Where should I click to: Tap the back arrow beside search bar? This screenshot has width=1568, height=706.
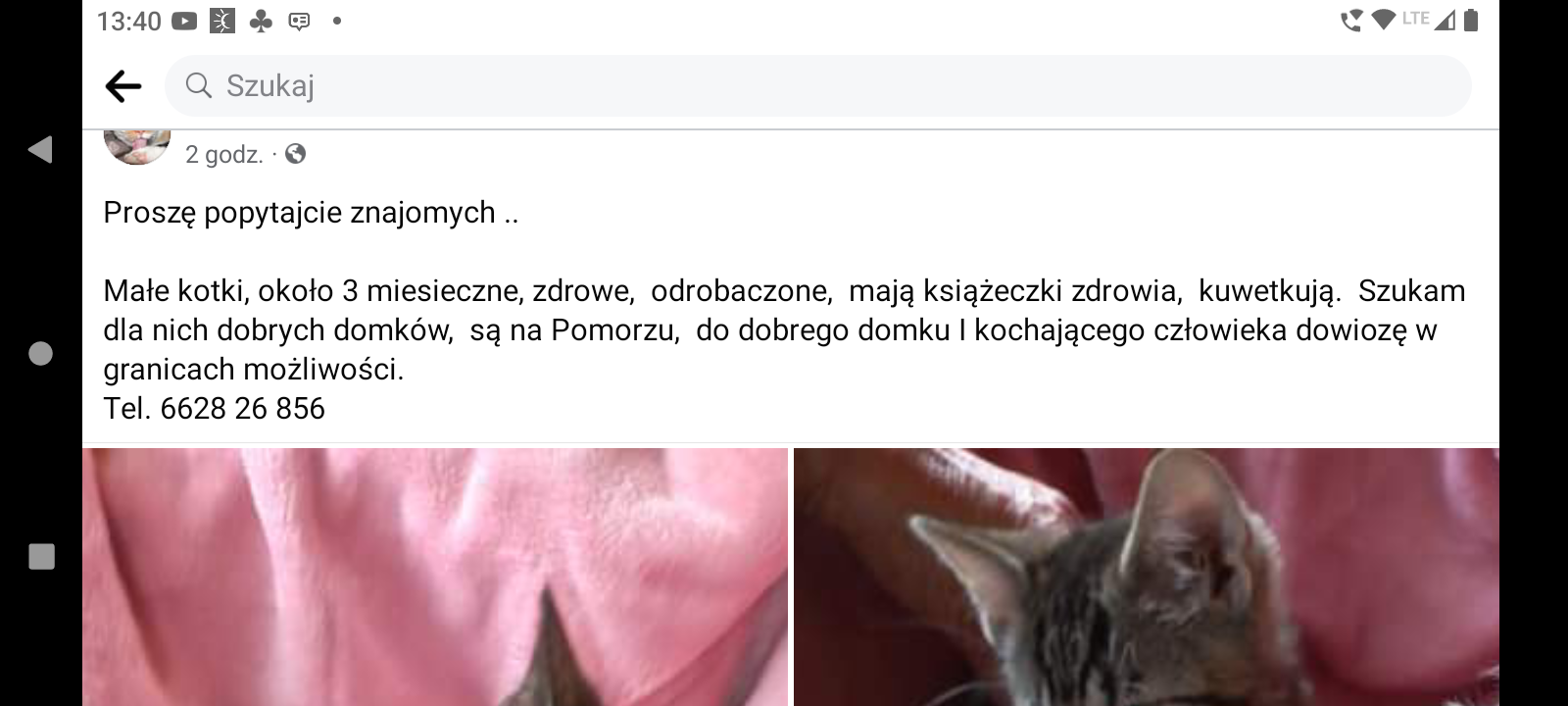click(x=123, y=86)
